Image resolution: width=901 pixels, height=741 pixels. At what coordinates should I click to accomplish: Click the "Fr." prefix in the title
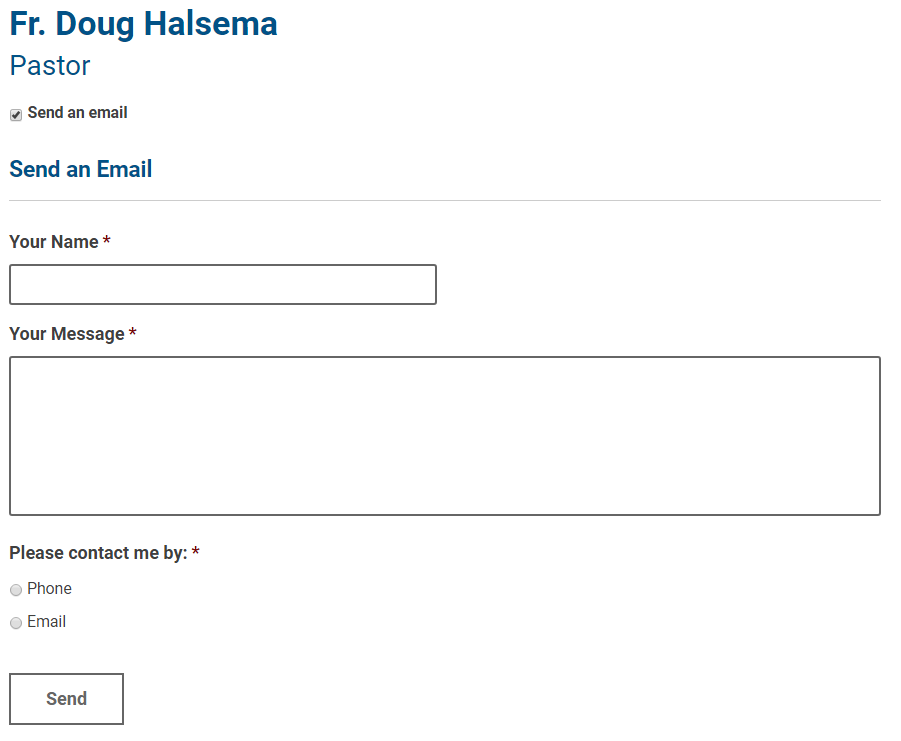(28, 24)
